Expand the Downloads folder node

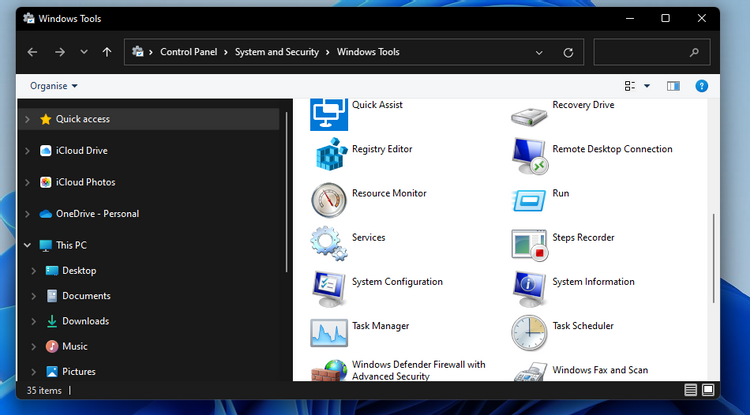pyautogui.click(x=33, y=321)
